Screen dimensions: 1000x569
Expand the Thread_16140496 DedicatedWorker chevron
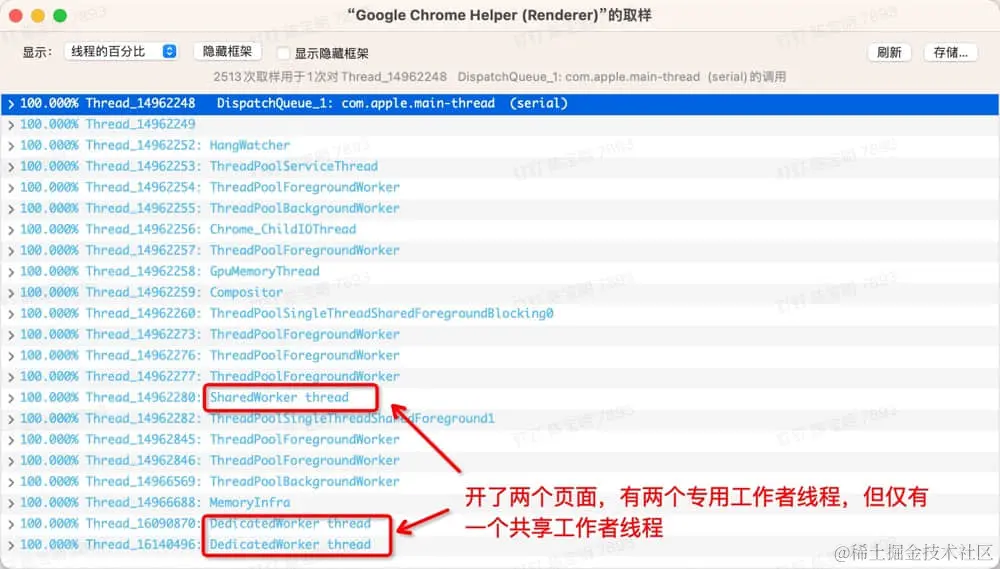pos(11,546)
